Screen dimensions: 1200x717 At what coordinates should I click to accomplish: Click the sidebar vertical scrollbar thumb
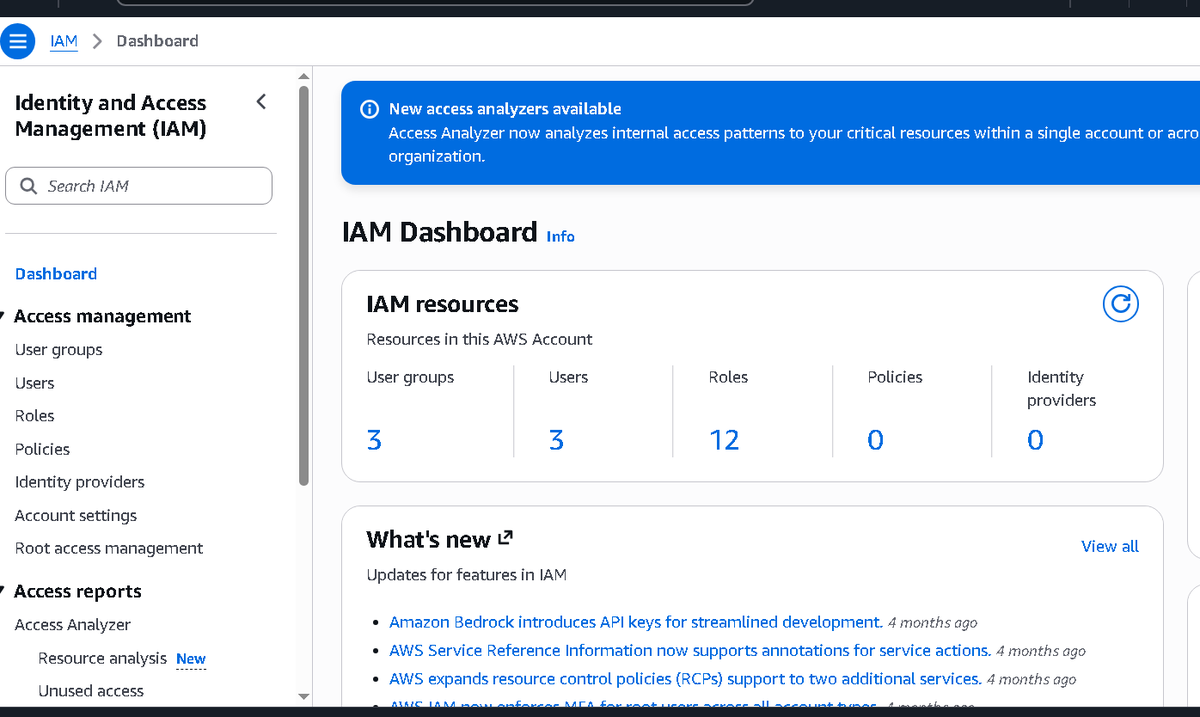pyautogui.click(x=304, y=286)
